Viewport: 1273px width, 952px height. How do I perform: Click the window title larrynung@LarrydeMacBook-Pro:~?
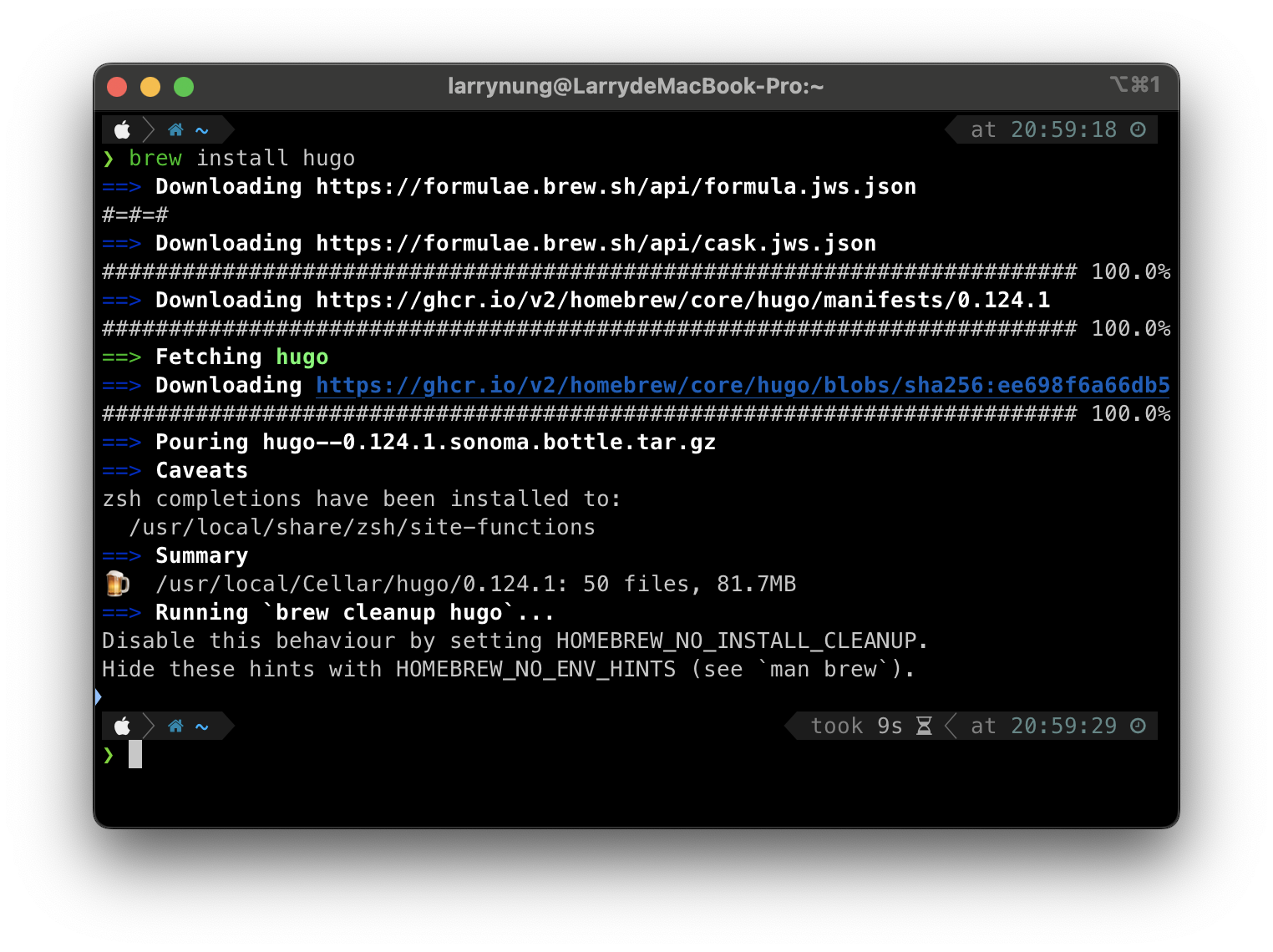tap(636, 86)
